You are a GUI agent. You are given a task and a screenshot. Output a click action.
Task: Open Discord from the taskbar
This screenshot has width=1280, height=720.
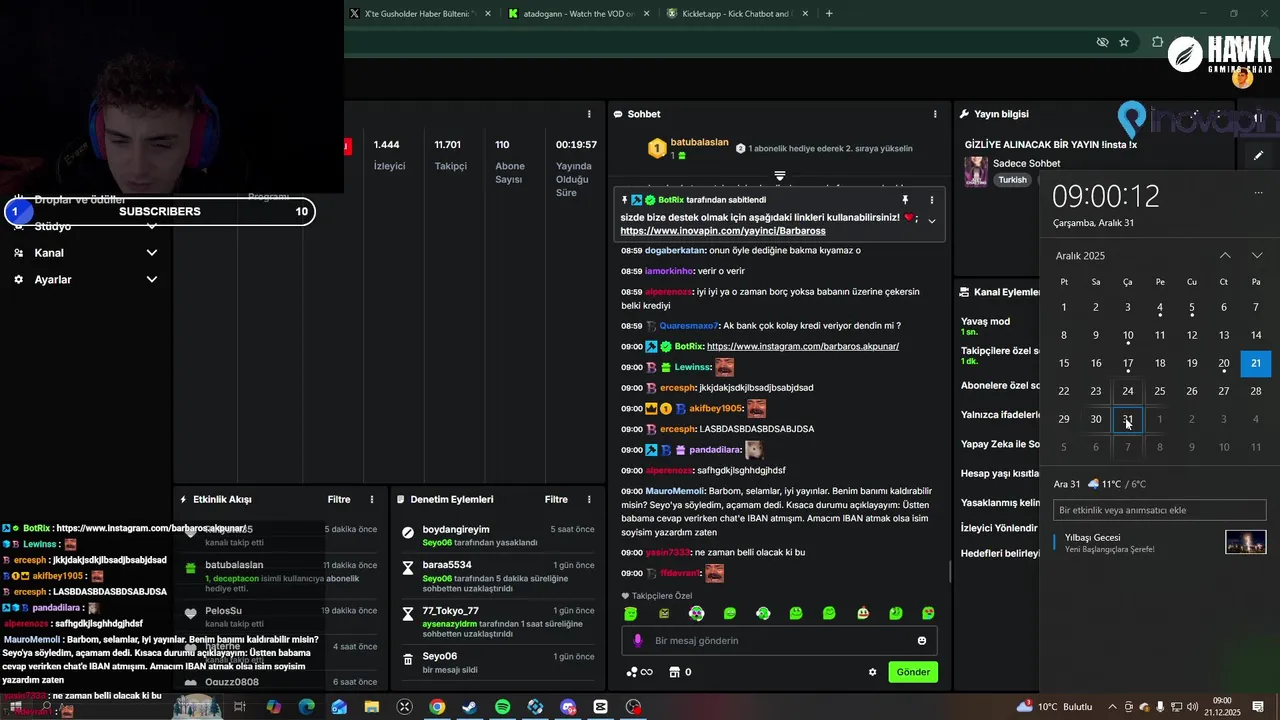pos(568,707)
